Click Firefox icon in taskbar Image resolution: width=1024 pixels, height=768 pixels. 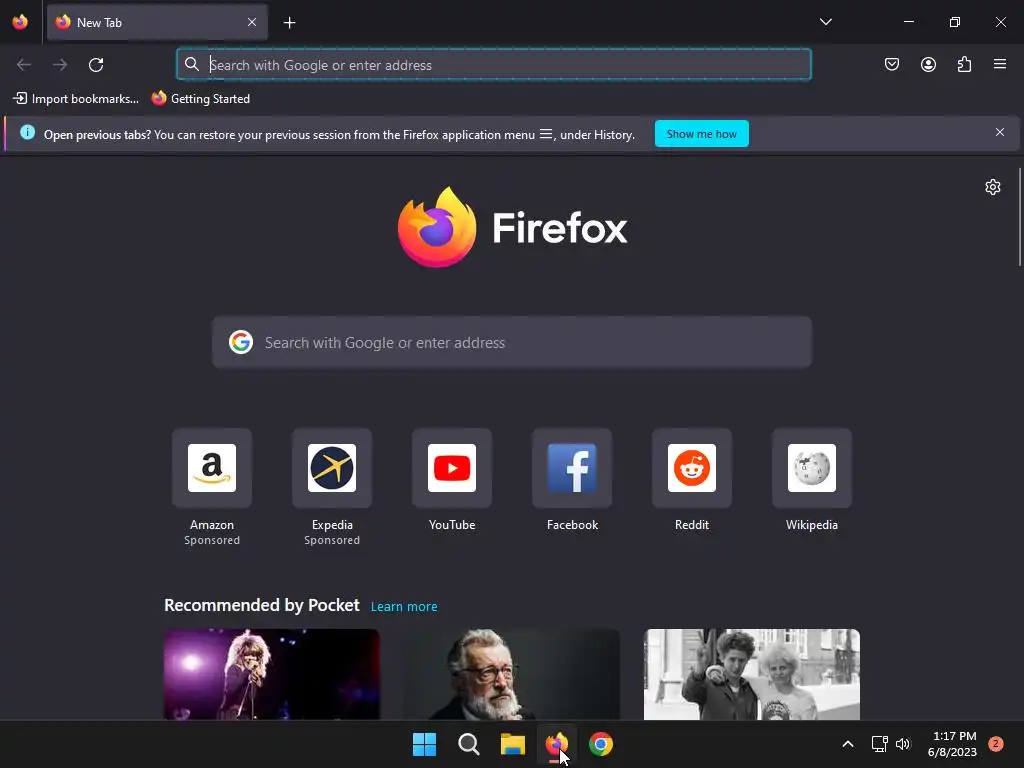(556, 744)
